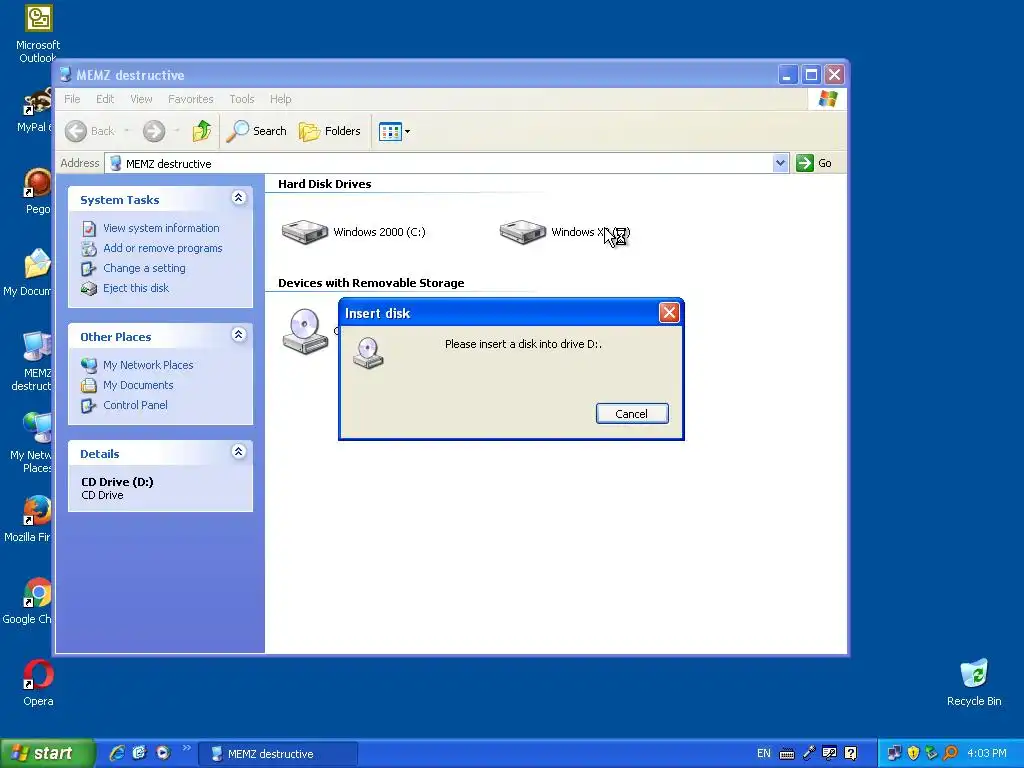This screenshot has height=768, width=1024.
Task: Click the yellow security shield tray icon
Action: (x=913, y=754)
